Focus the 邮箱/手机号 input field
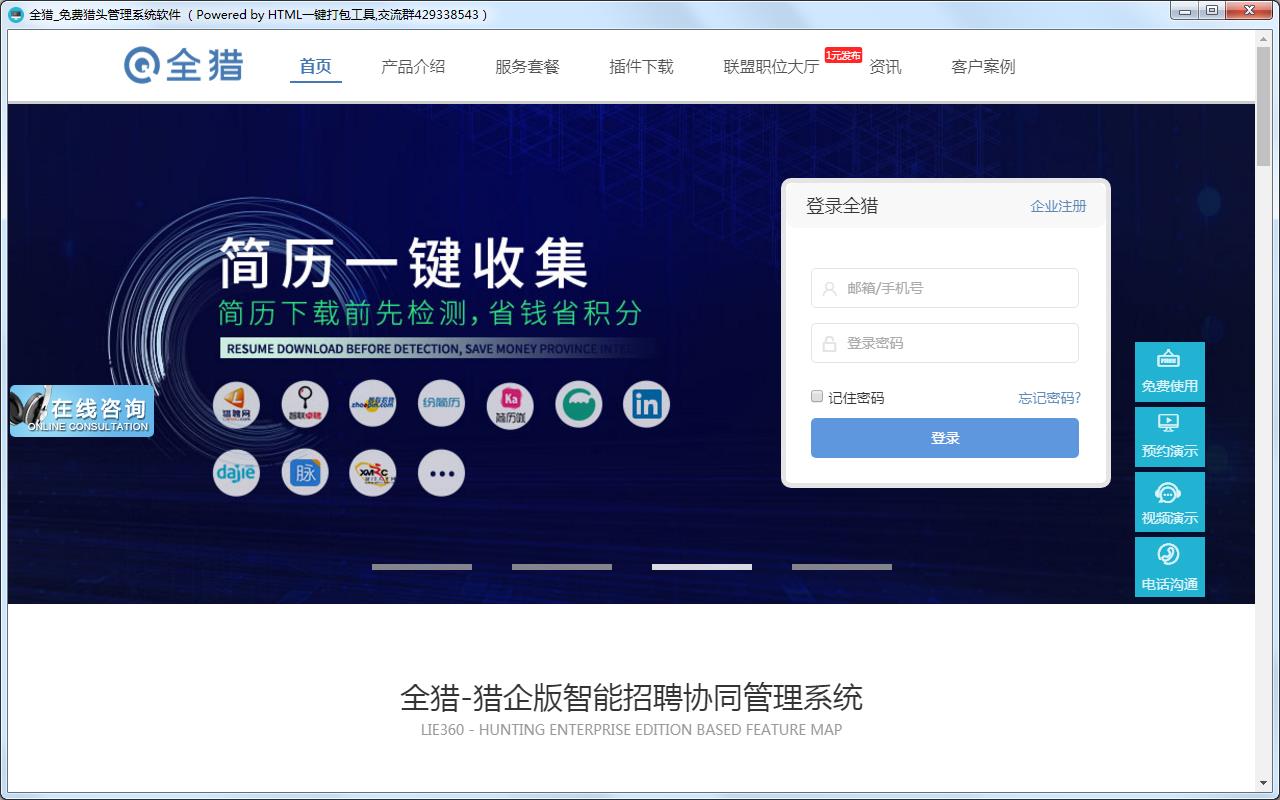This screenshot has width=1280, height=800. click(x=945, y=288)
